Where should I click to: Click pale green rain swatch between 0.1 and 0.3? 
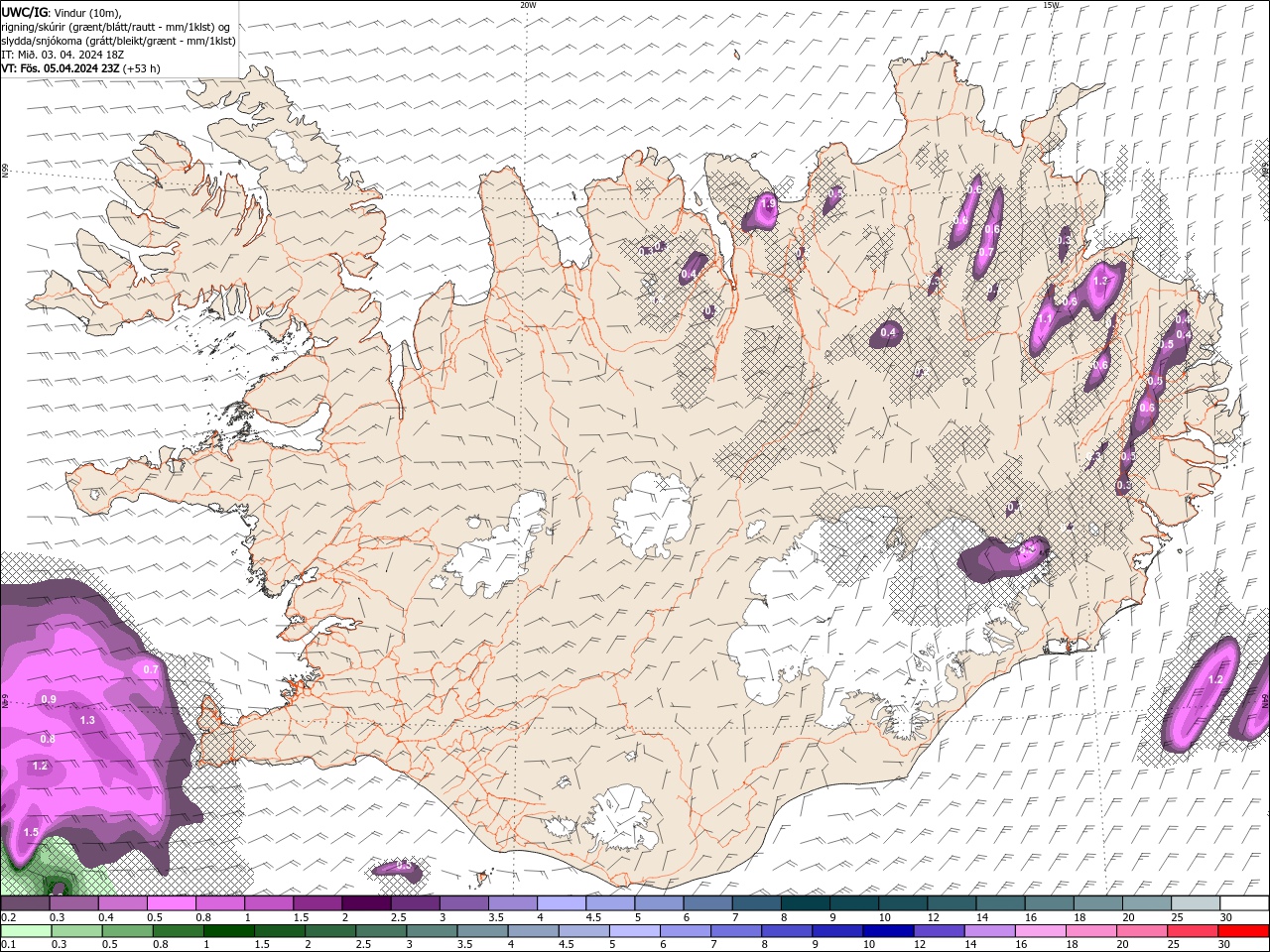click(x=27, y=931)
